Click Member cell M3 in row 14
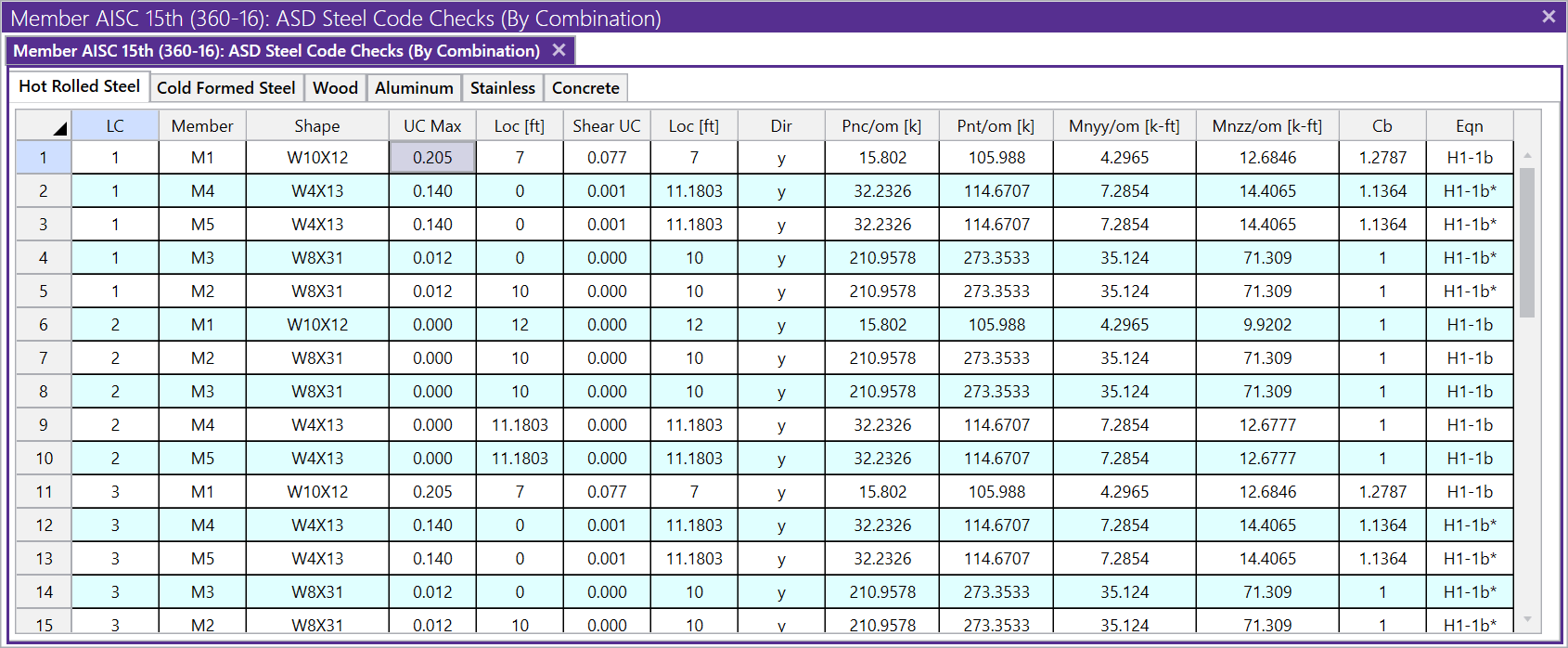The image size is (1568, 648). 202,592
